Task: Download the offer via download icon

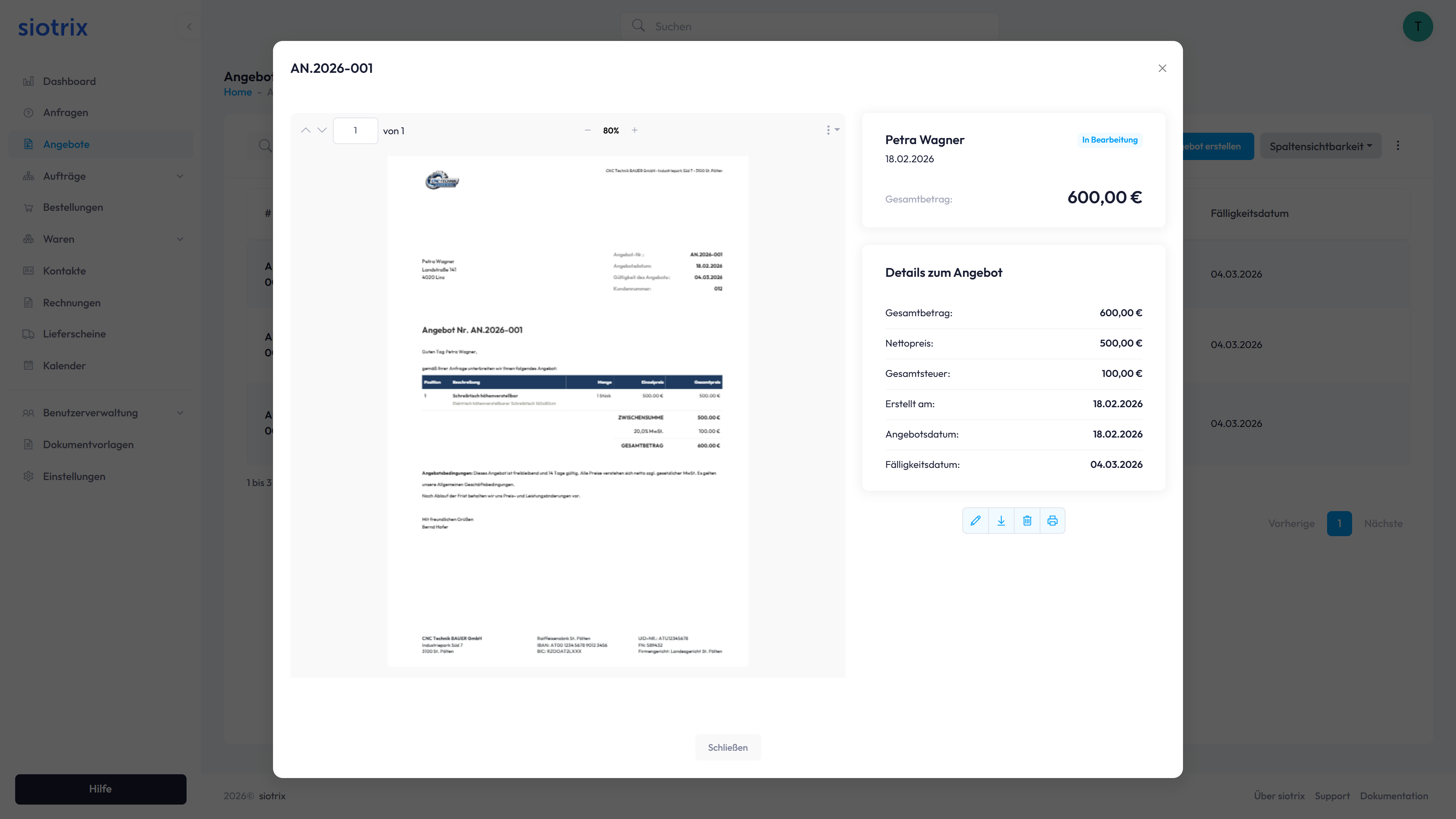Action: click(1001, 521)
